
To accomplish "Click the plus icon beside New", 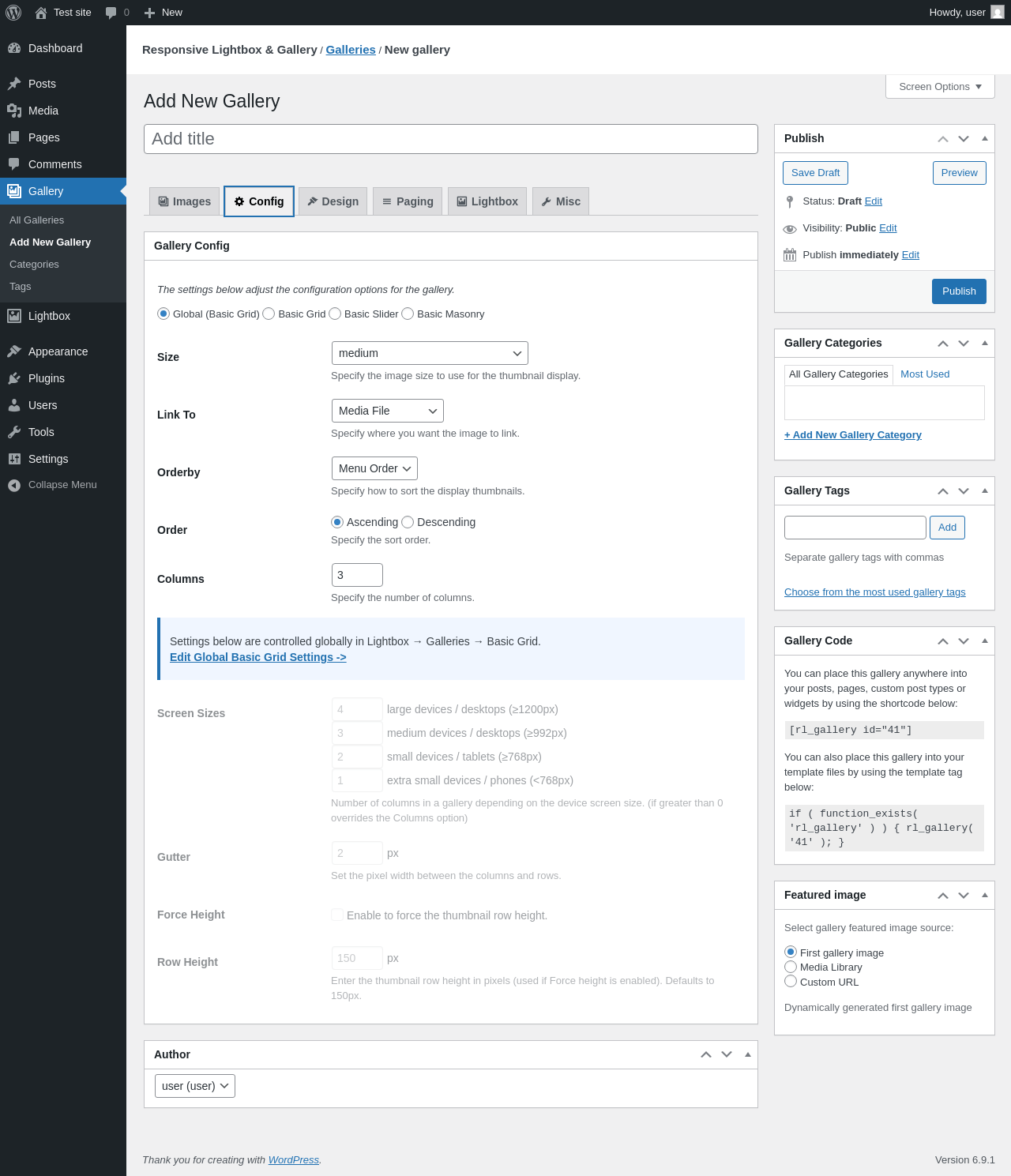I will 150,13.
